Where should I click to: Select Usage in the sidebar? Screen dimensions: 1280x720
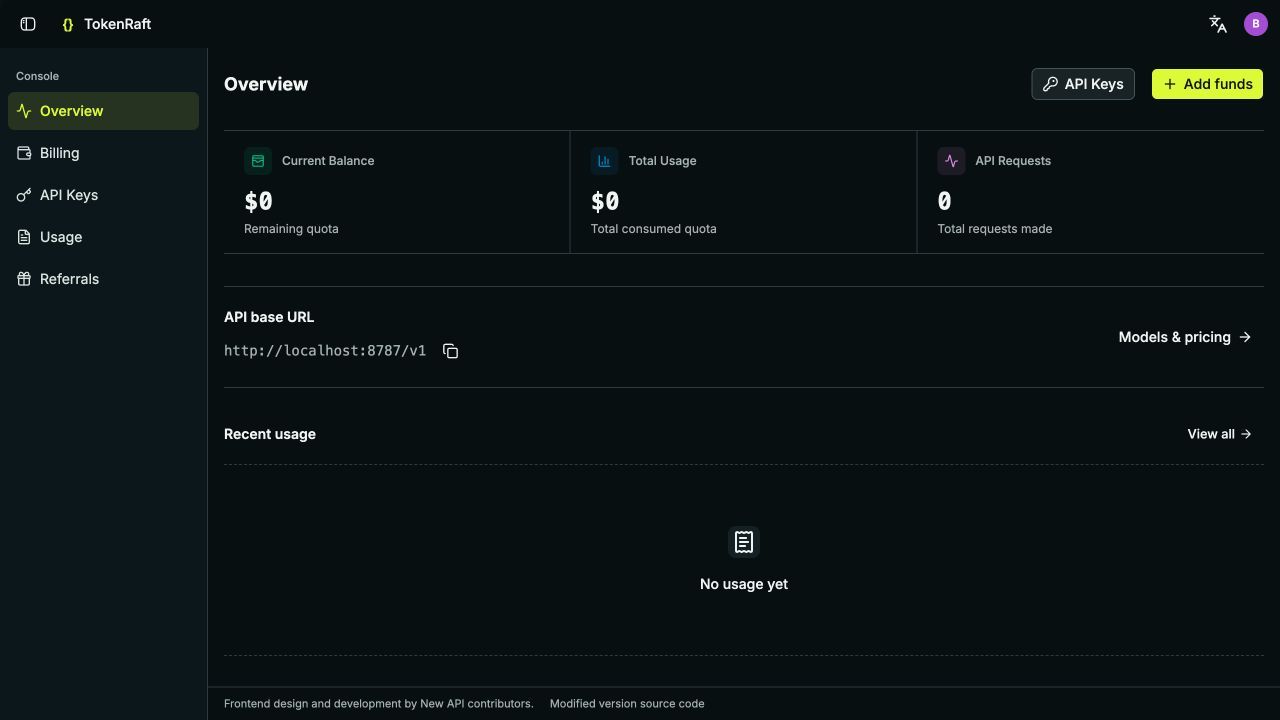103,237
